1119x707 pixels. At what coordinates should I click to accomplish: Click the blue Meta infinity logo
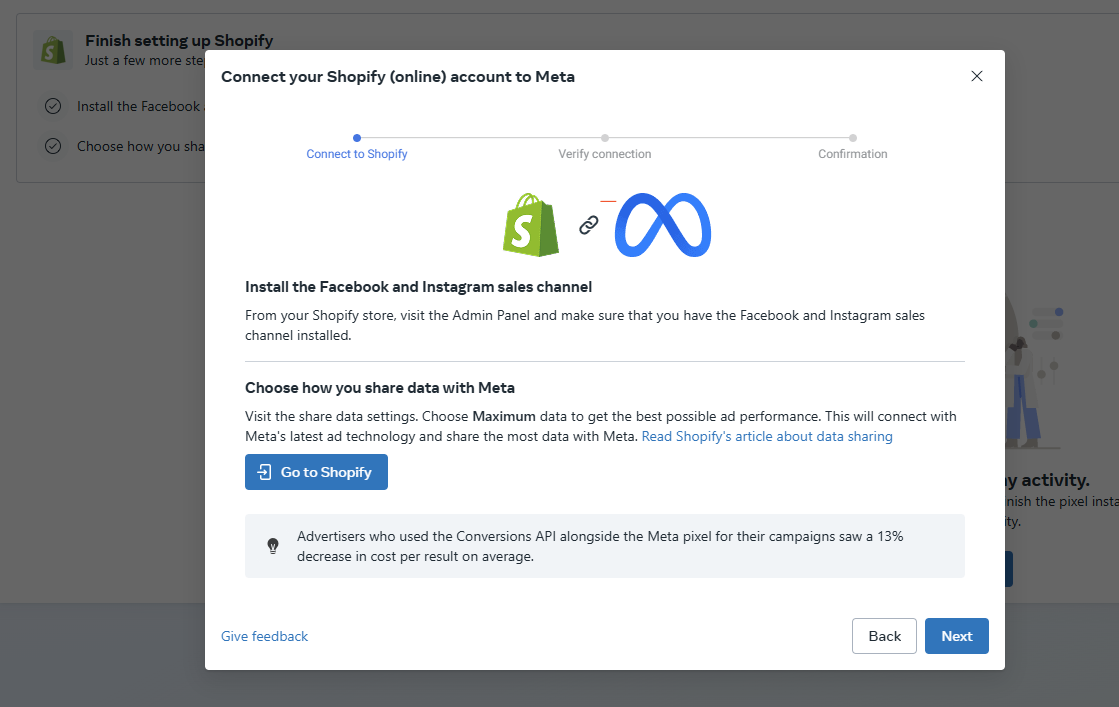click(x=663, y=225)
